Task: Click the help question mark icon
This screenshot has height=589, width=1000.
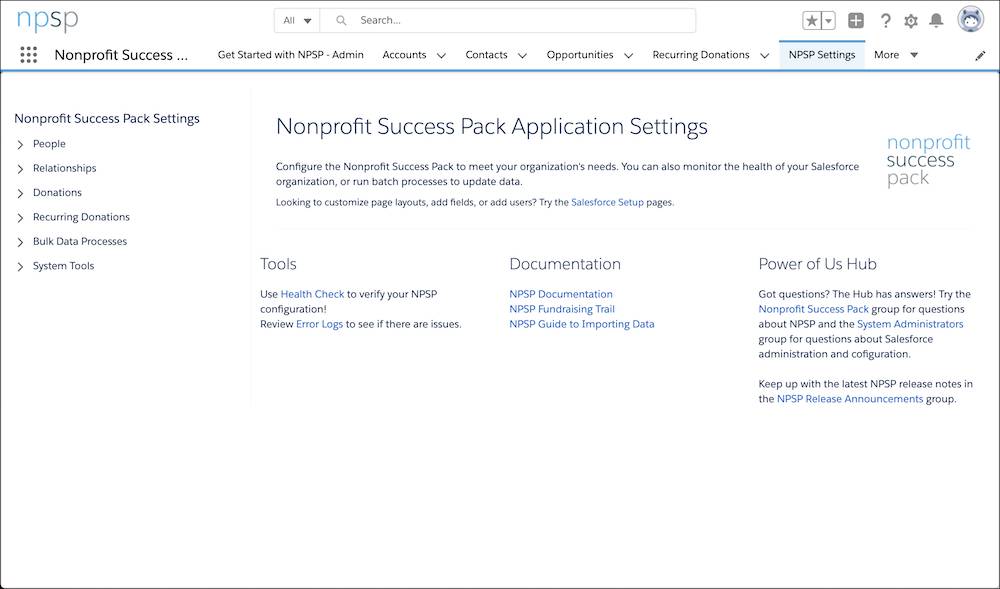Action: [x=886, y=18]
